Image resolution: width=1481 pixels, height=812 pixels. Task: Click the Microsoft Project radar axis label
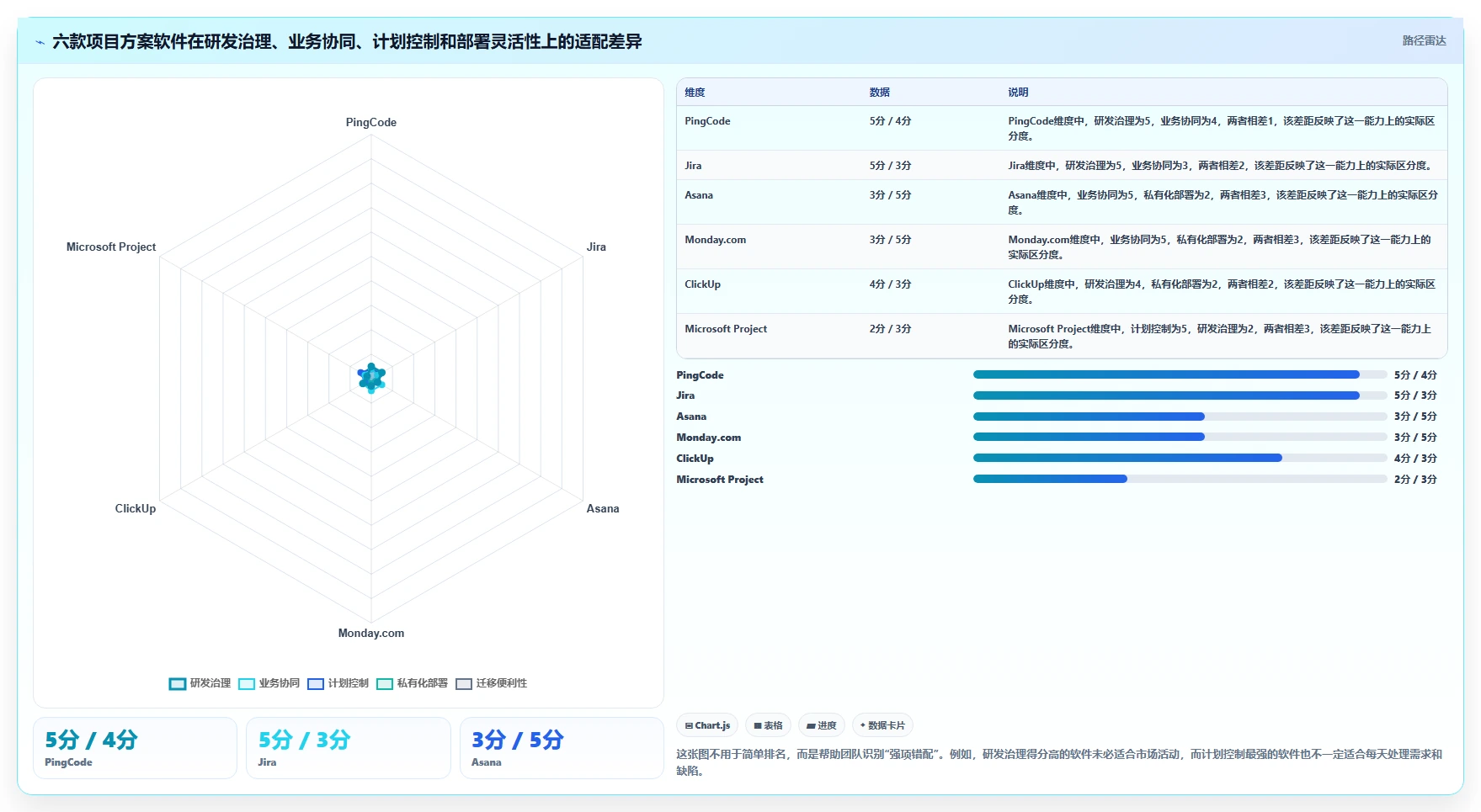(x=111, y=247)
